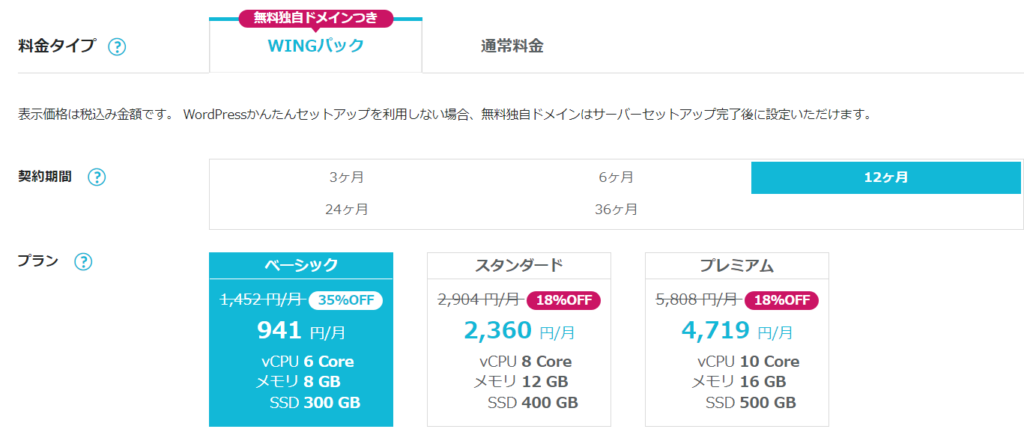The image size is (1024, 435).
Task: Select the 6ヶ月 contract period
Action: pos(616,177)
